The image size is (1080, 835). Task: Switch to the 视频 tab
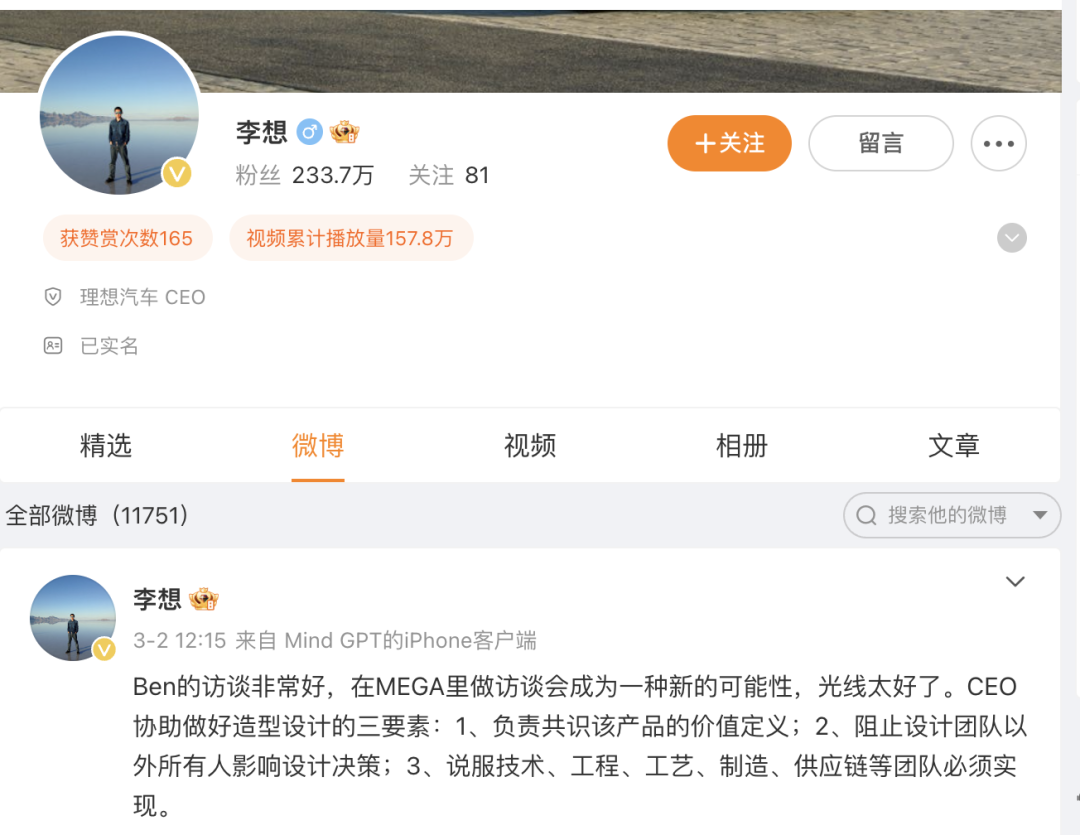(x=530, y=445)
